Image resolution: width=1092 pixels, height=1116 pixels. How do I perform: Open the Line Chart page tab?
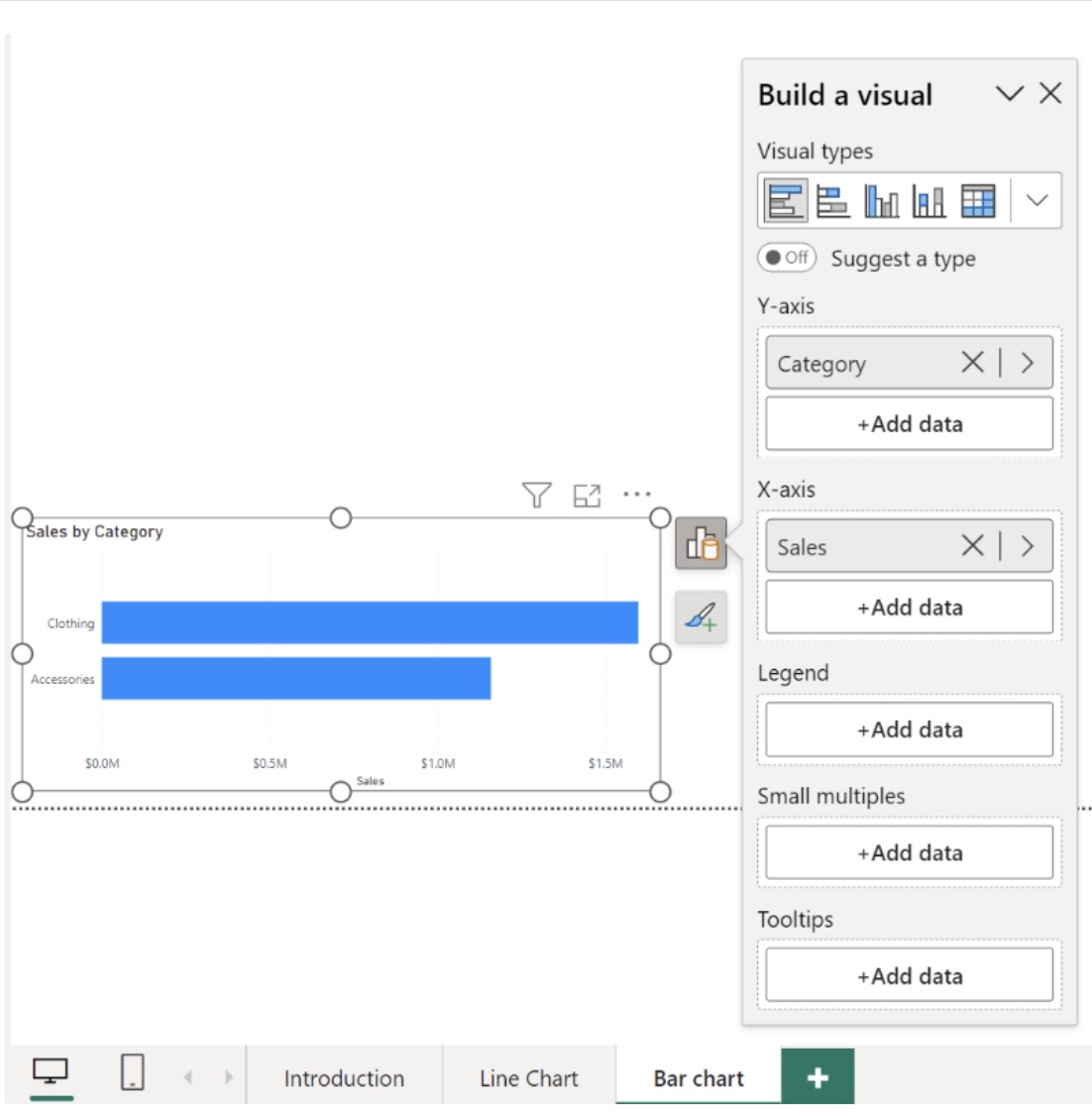click(528, 1078)
